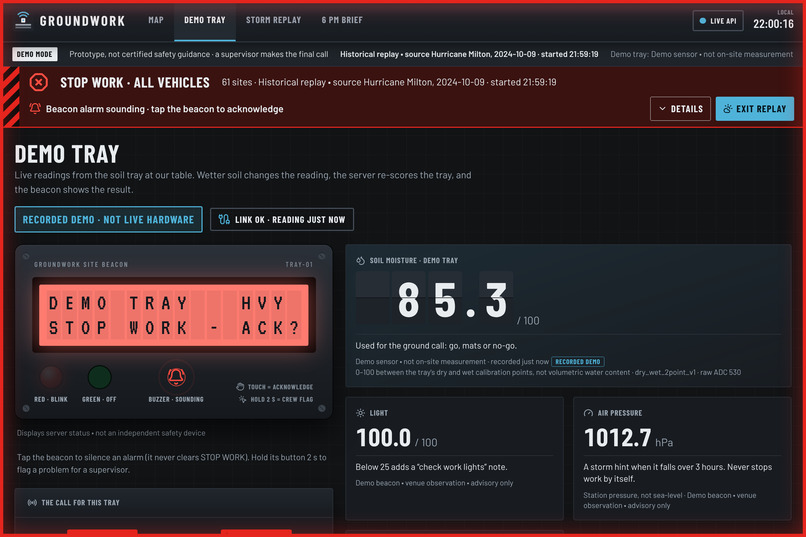Click the LINK OK reading status pill

click(282, 219)
